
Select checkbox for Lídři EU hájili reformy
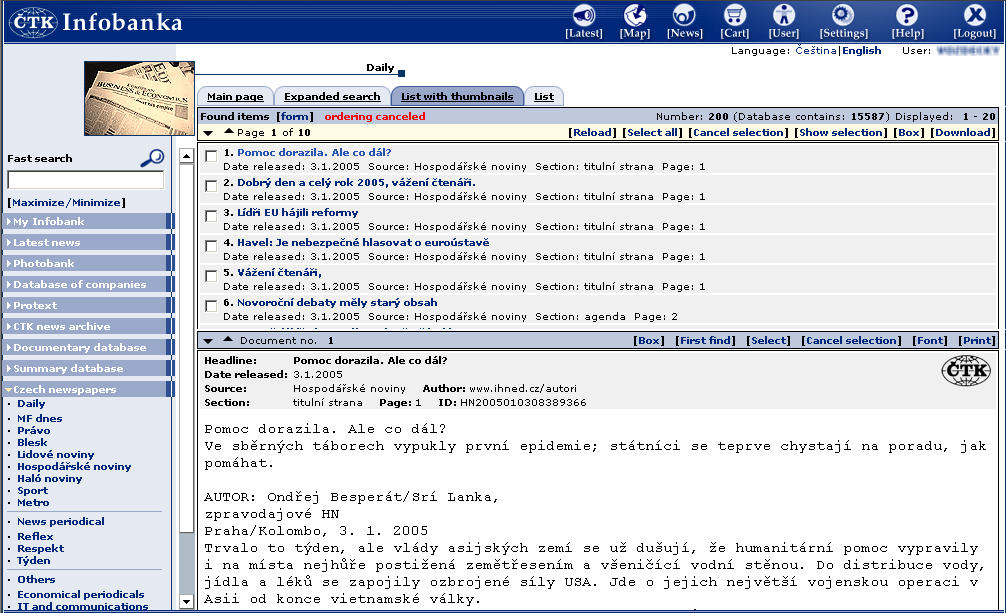click(211, 215)
